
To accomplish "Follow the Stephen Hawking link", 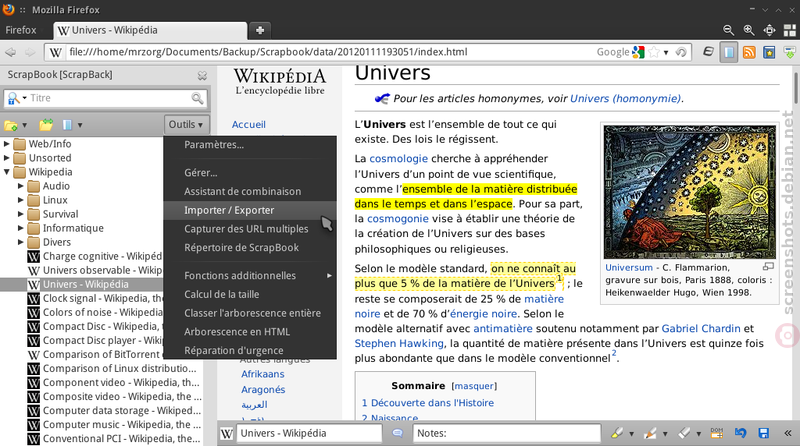I will click(399, 343).
